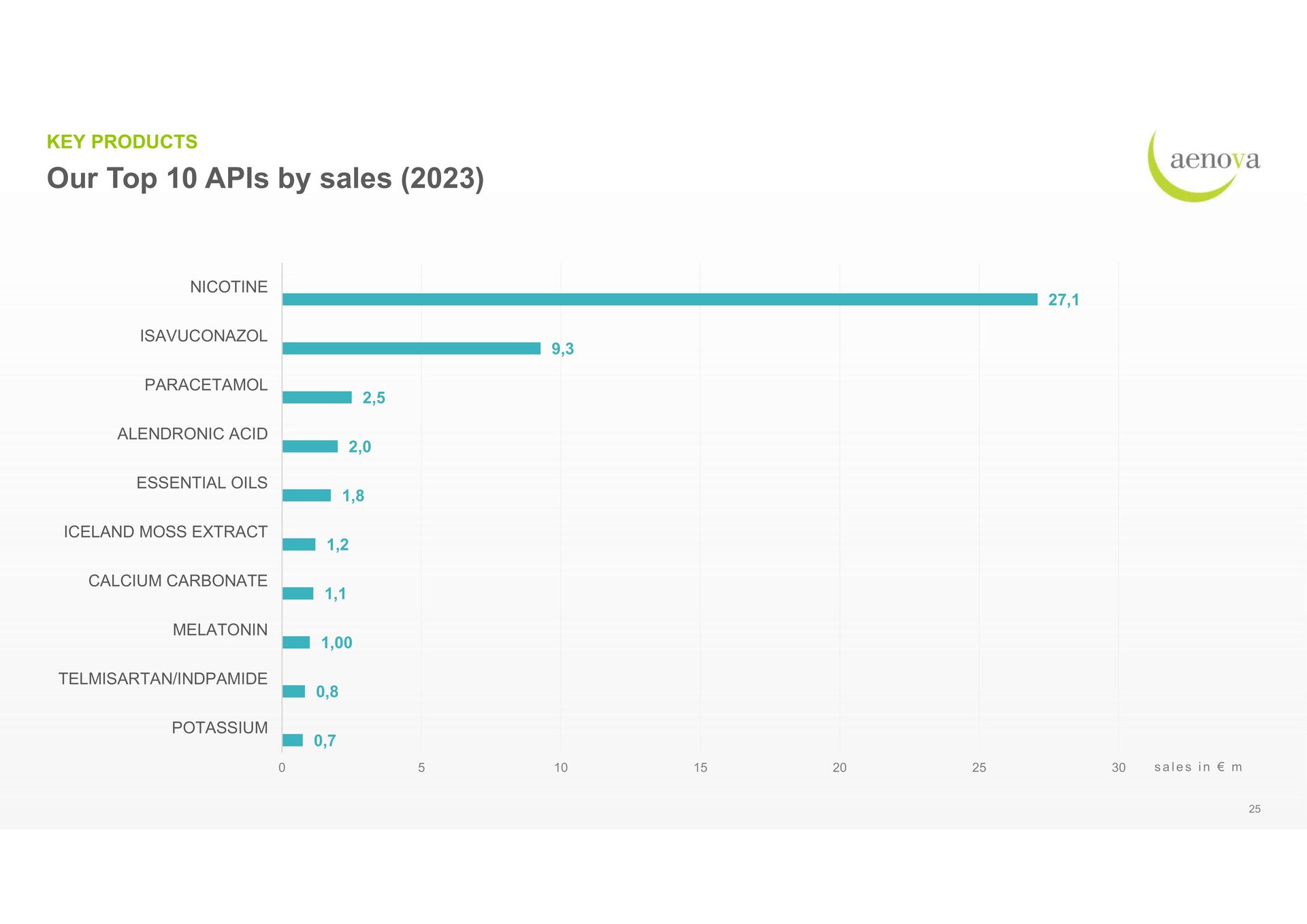The image size is (1307, 924).
Task: Select the Calcium Carbonate bar
Action: click(x=297, y=593)
